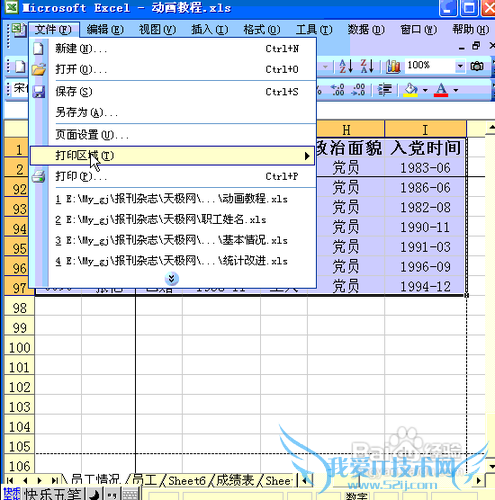
Task: Click the camera icon in toolbar
Action: click(x=477, y=66)
